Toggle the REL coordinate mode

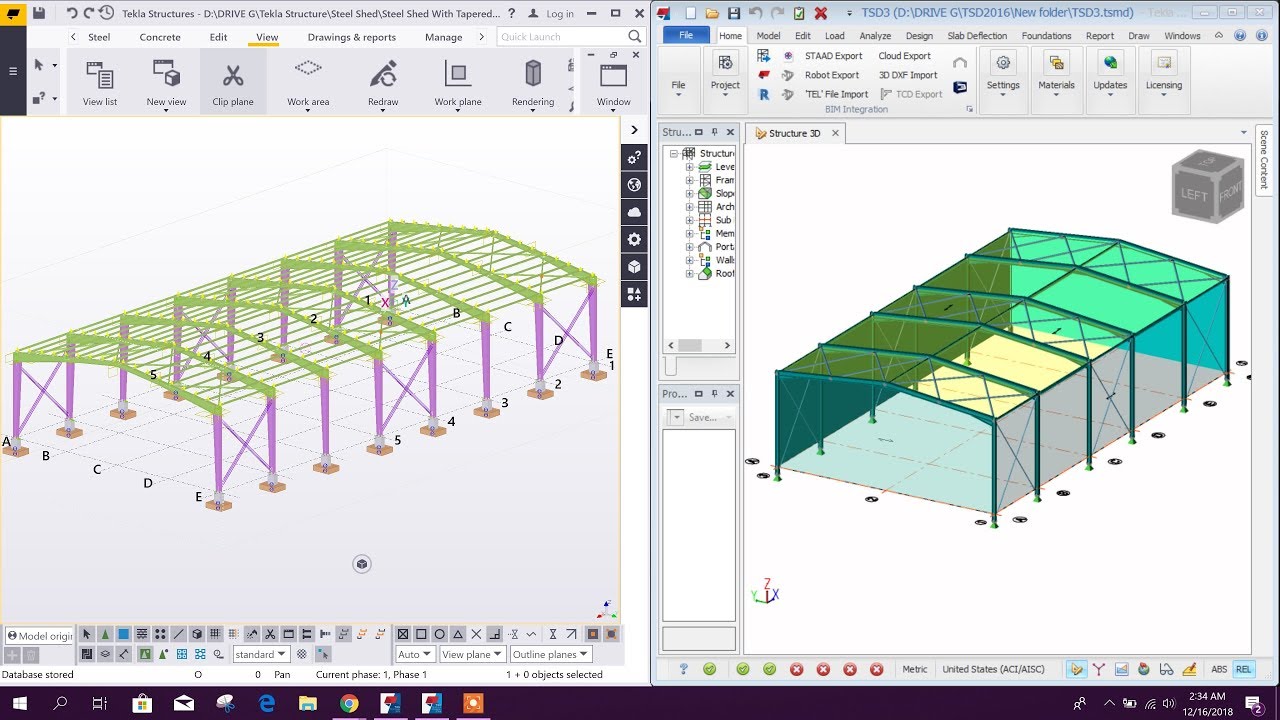[1243, 669]
